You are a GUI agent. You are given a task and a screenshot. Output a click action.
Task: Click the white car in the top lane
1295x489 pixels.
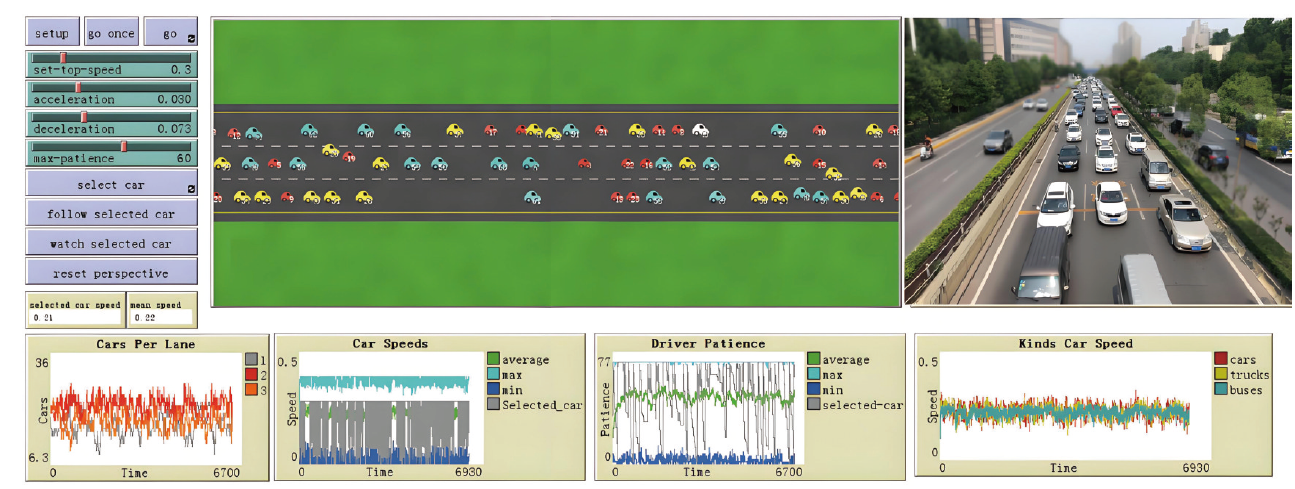click(700, 130)
